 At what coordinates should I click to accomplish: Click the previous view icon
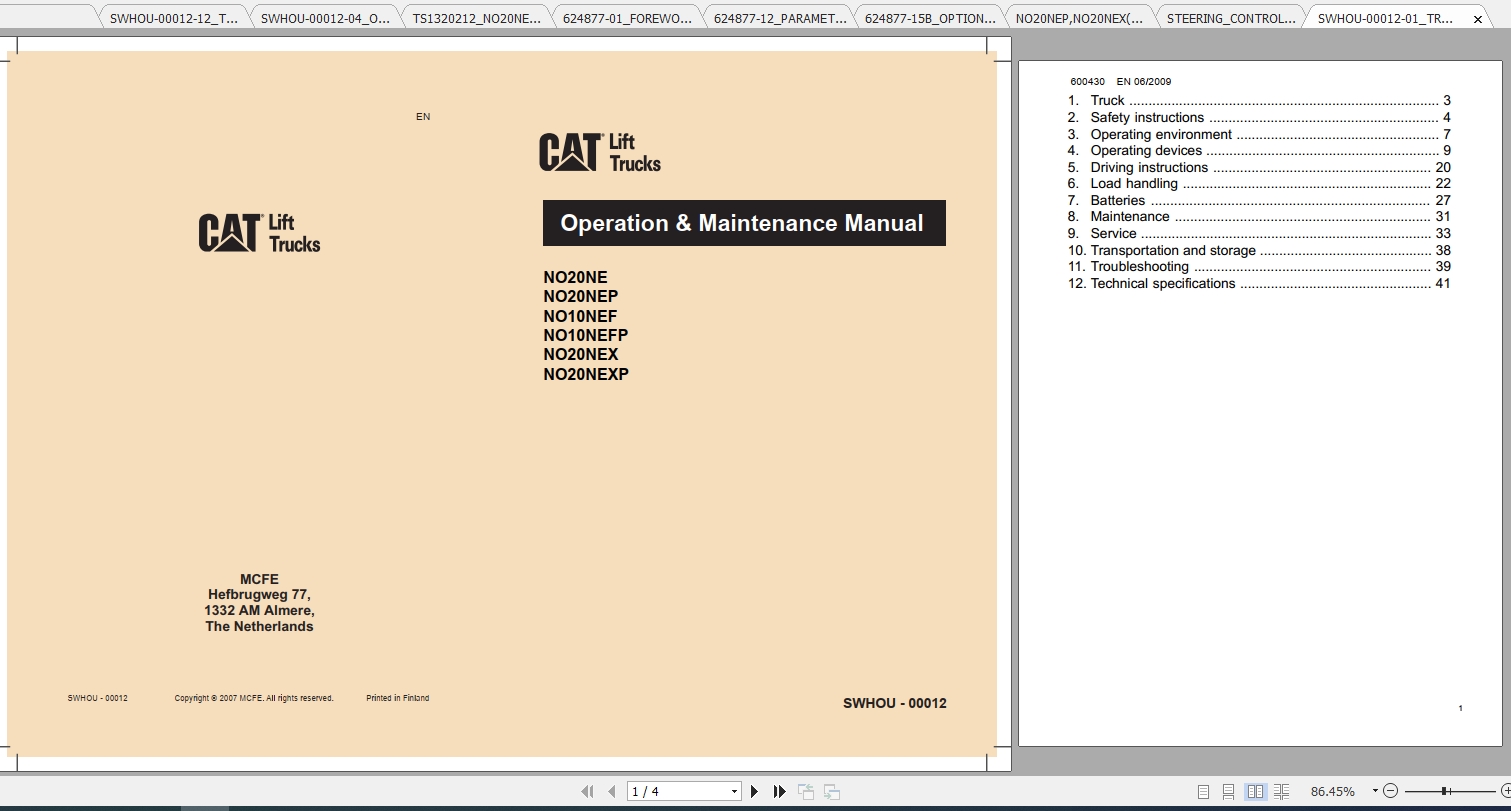click(807, 790)
